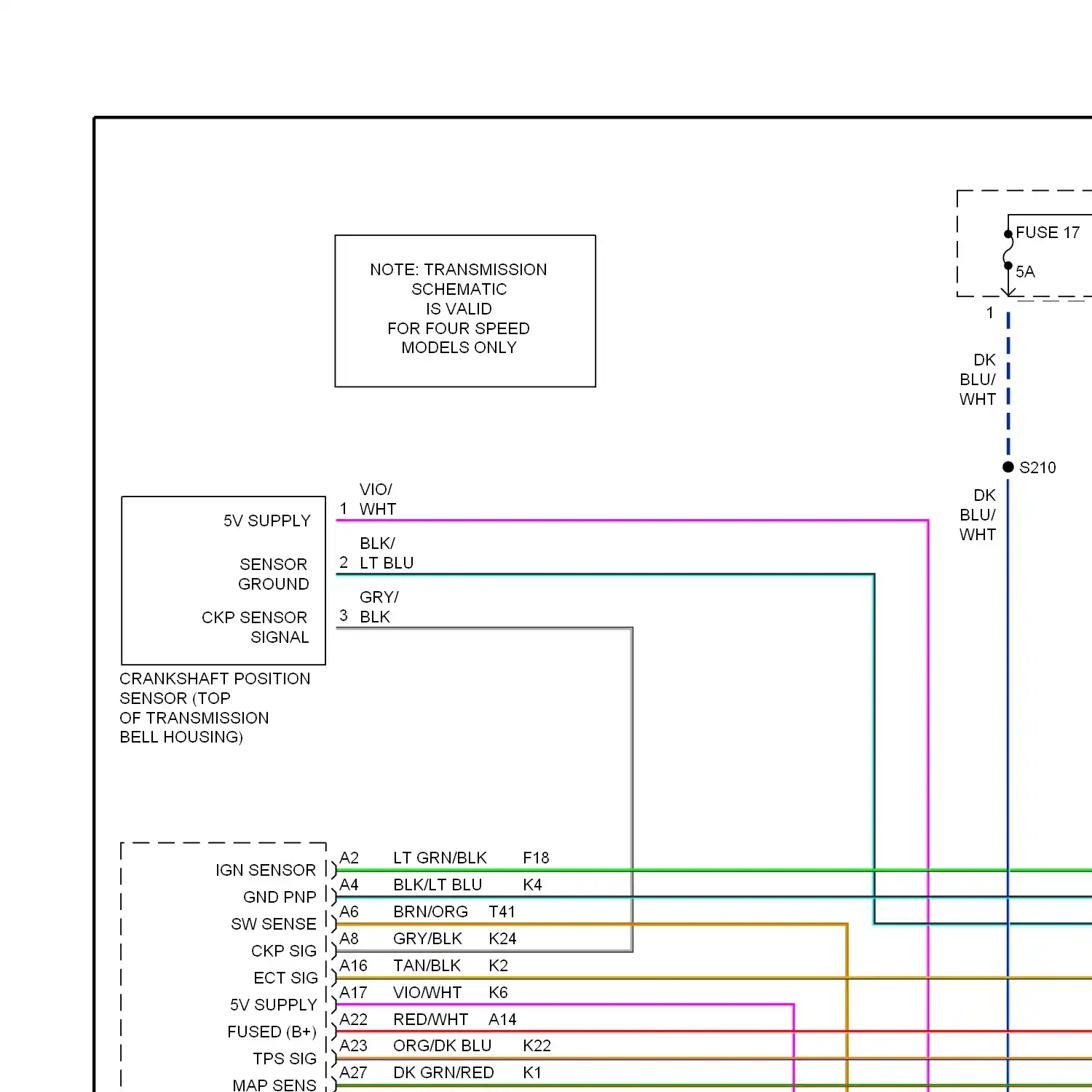Click connector pin A27 label

pyautogui.click(x=353, y=1072)
